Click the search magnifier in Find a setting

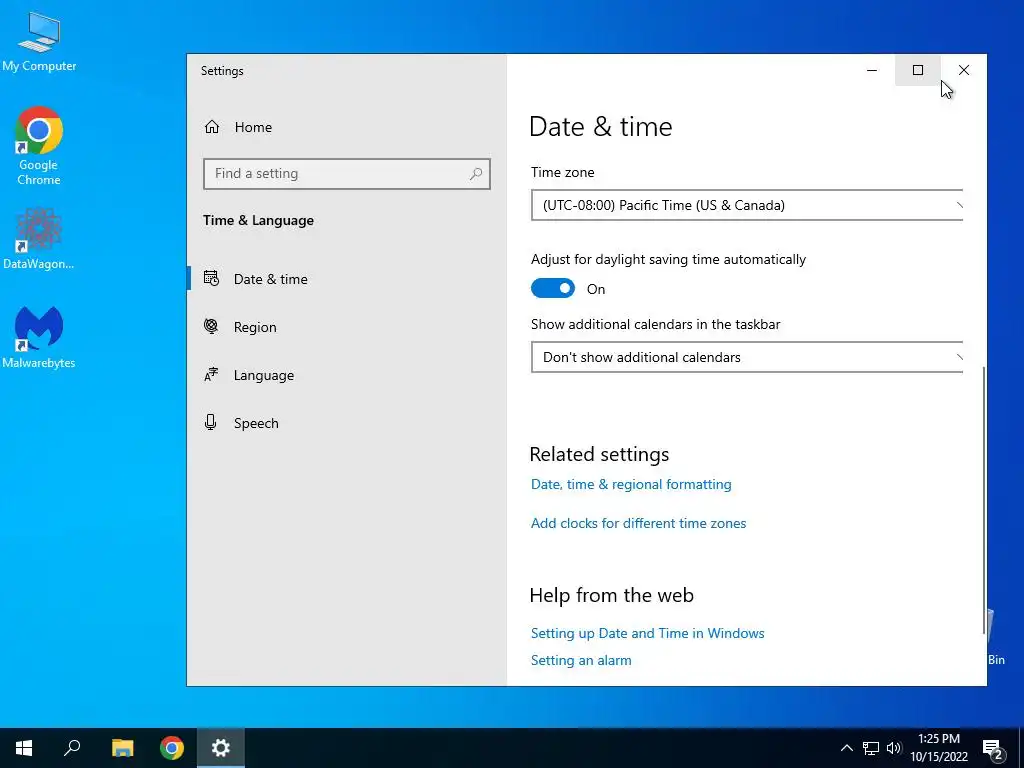point(475,174)
